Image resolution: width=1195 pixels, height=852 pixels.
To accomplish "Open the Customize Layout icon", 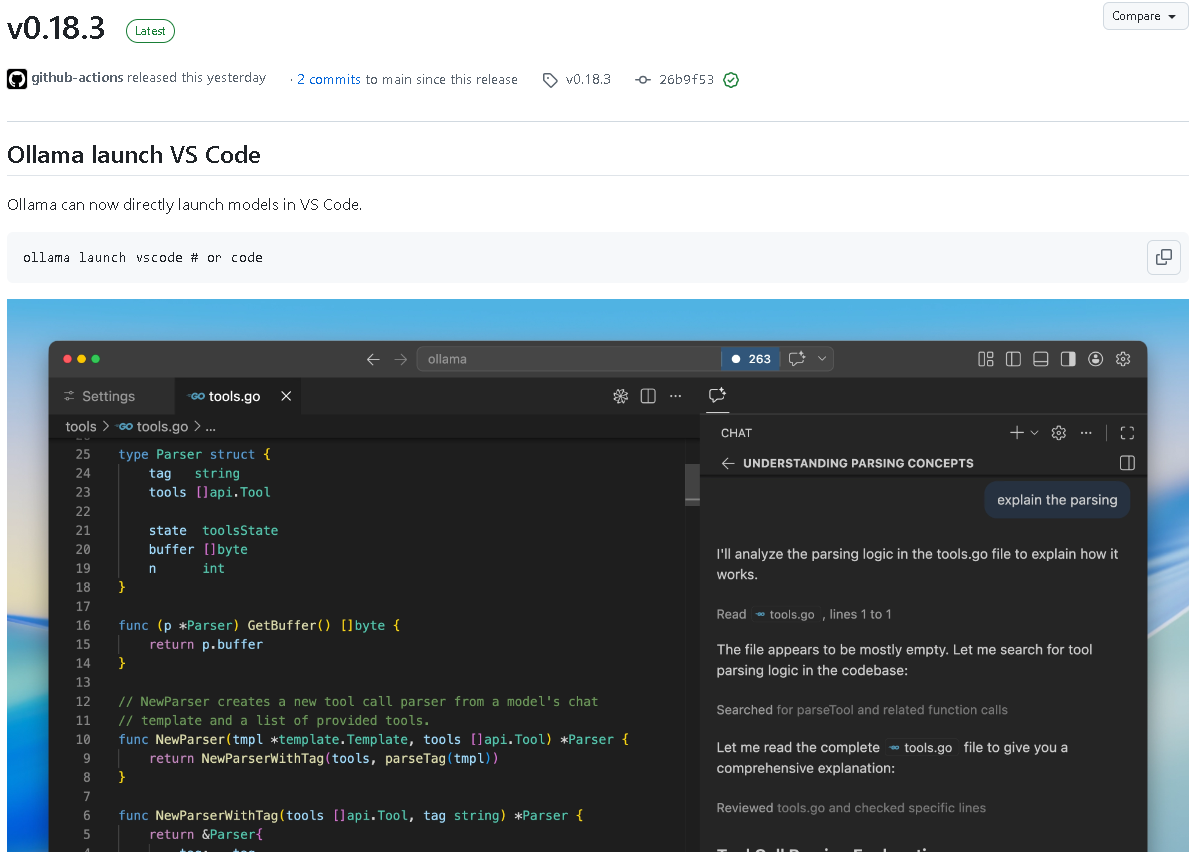I will coord(985,359).
